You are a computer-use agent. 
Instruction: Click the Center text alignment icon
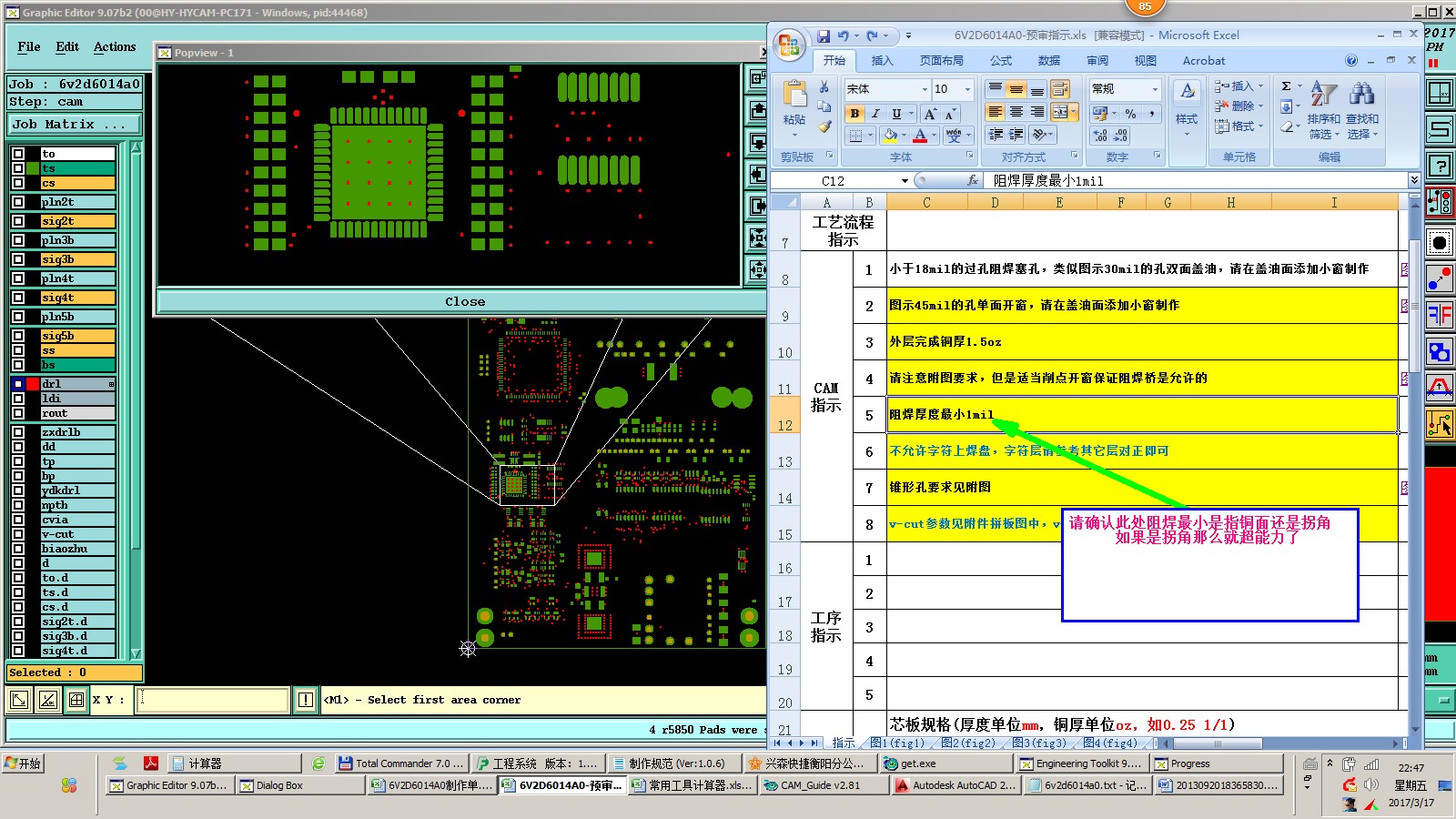(1016, 111)
